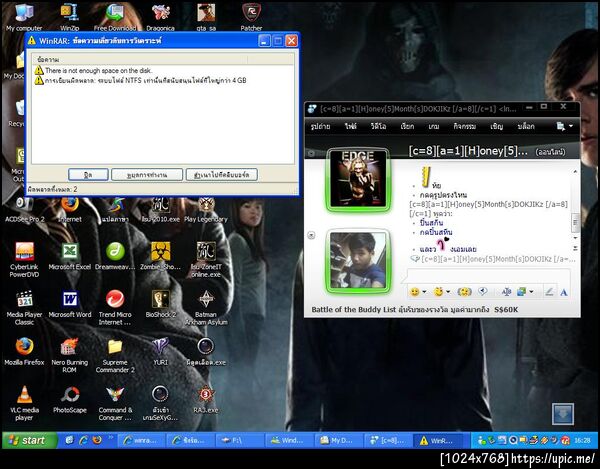Select the Batman Arkham Asylum shortcut

coord(206,307)
